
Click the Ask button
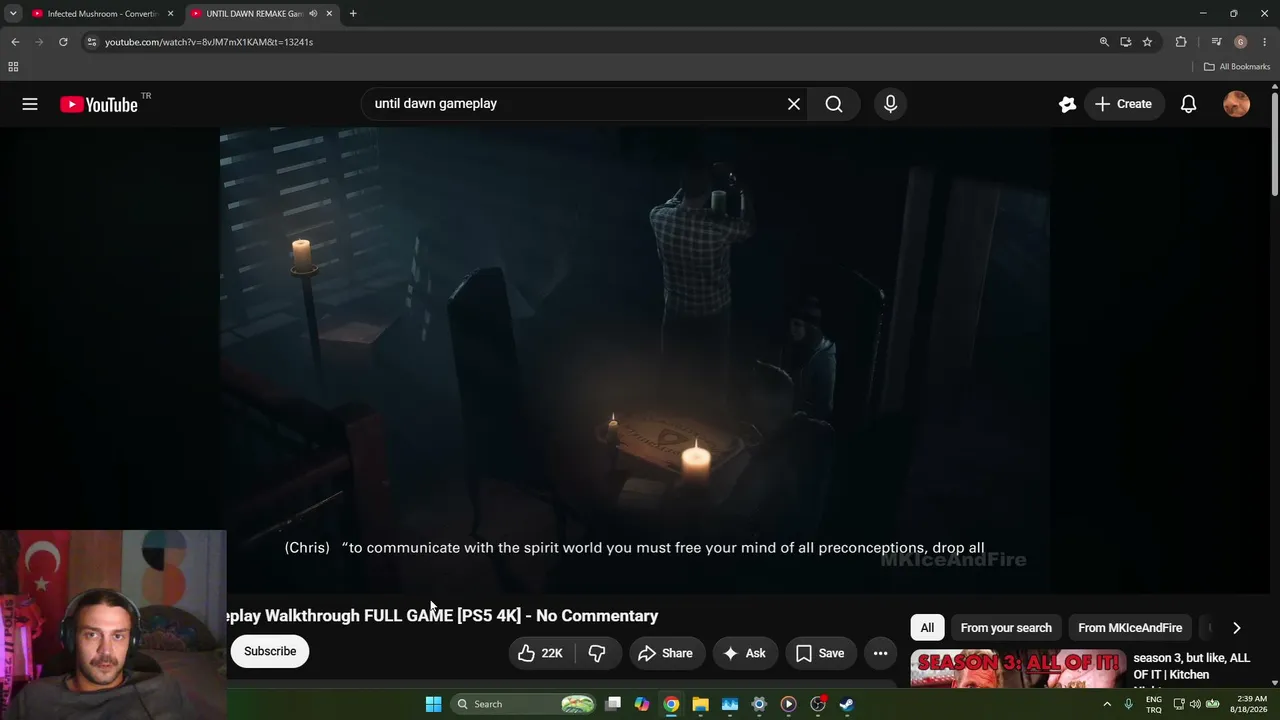tap(744, 653)
